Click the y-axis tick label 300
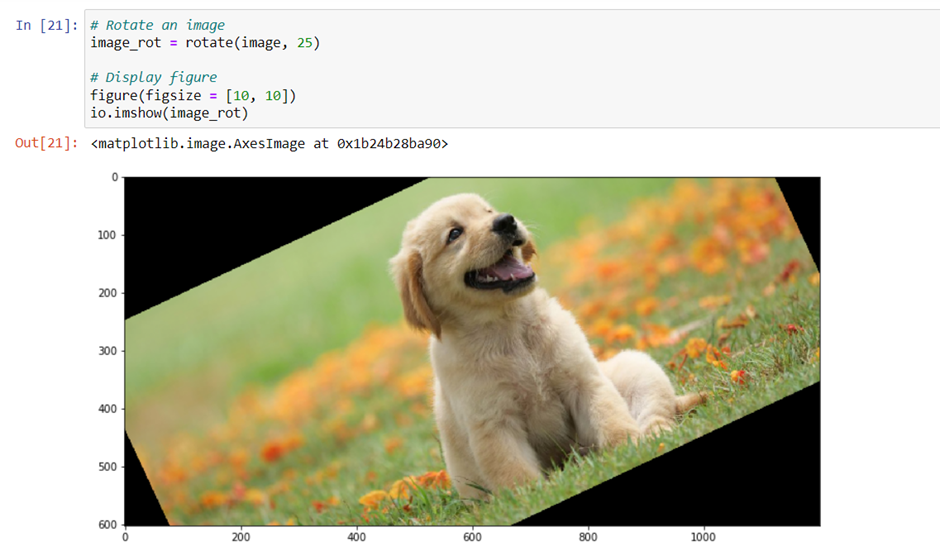The width and height of the screenshot is (940, 552). pos(107,351)
